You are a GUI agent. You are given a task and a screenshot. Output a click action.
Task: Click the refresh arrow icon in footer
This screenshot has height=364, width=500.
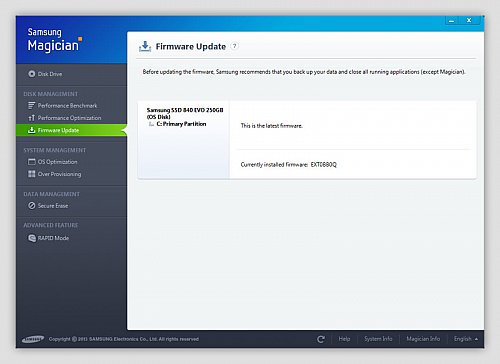321,339
